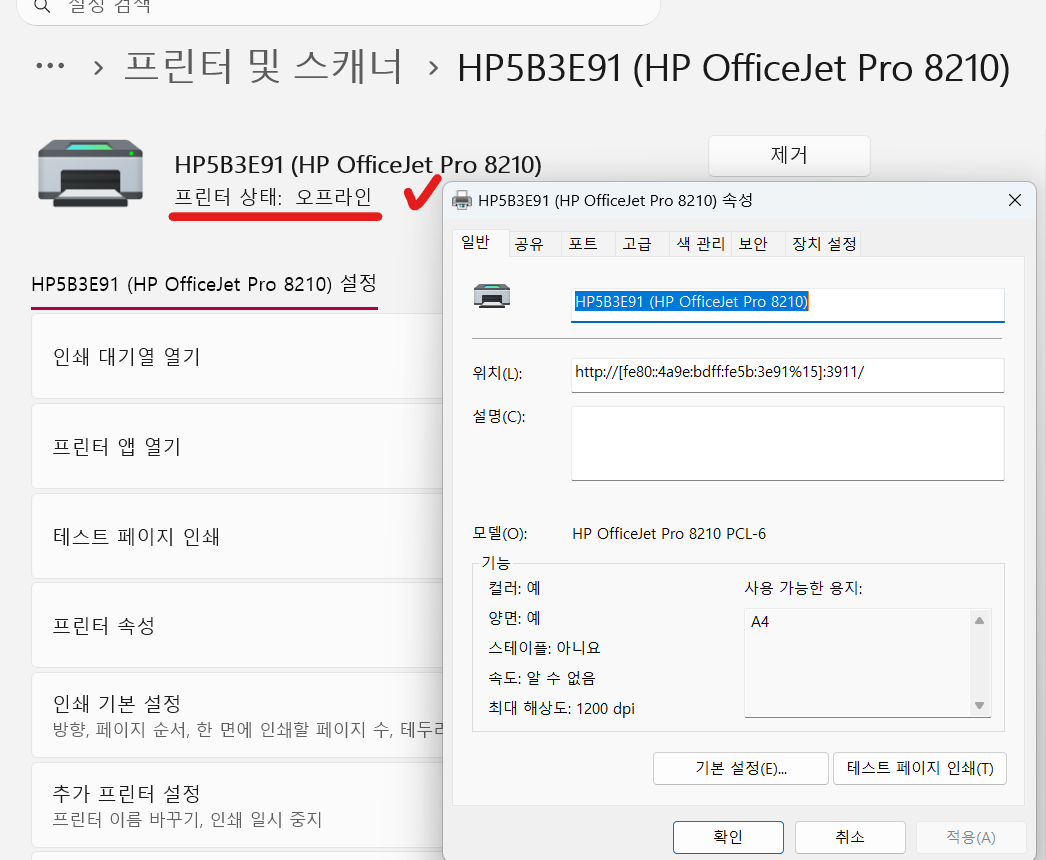Cancel with the 취소 button
Image resolution: width=1046 pixels, height=860 pixels.
click(850, 837)
